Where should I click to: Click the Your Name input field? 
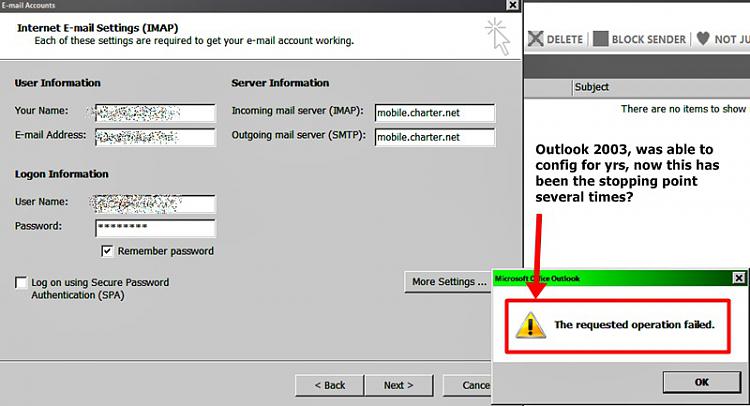(155, 113)
